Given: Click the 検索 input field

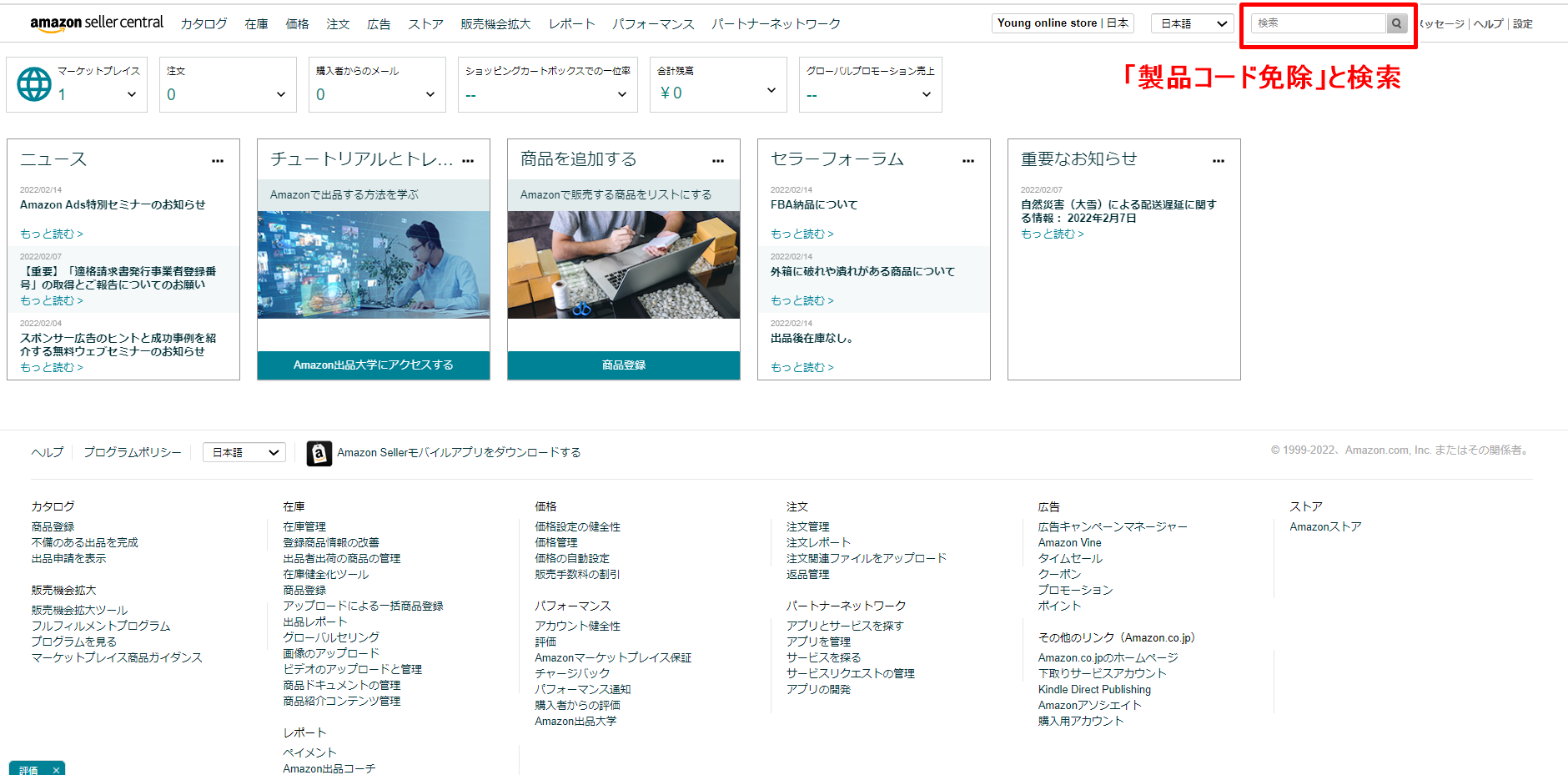Looking at the screenshot, I should (1319, 23).
